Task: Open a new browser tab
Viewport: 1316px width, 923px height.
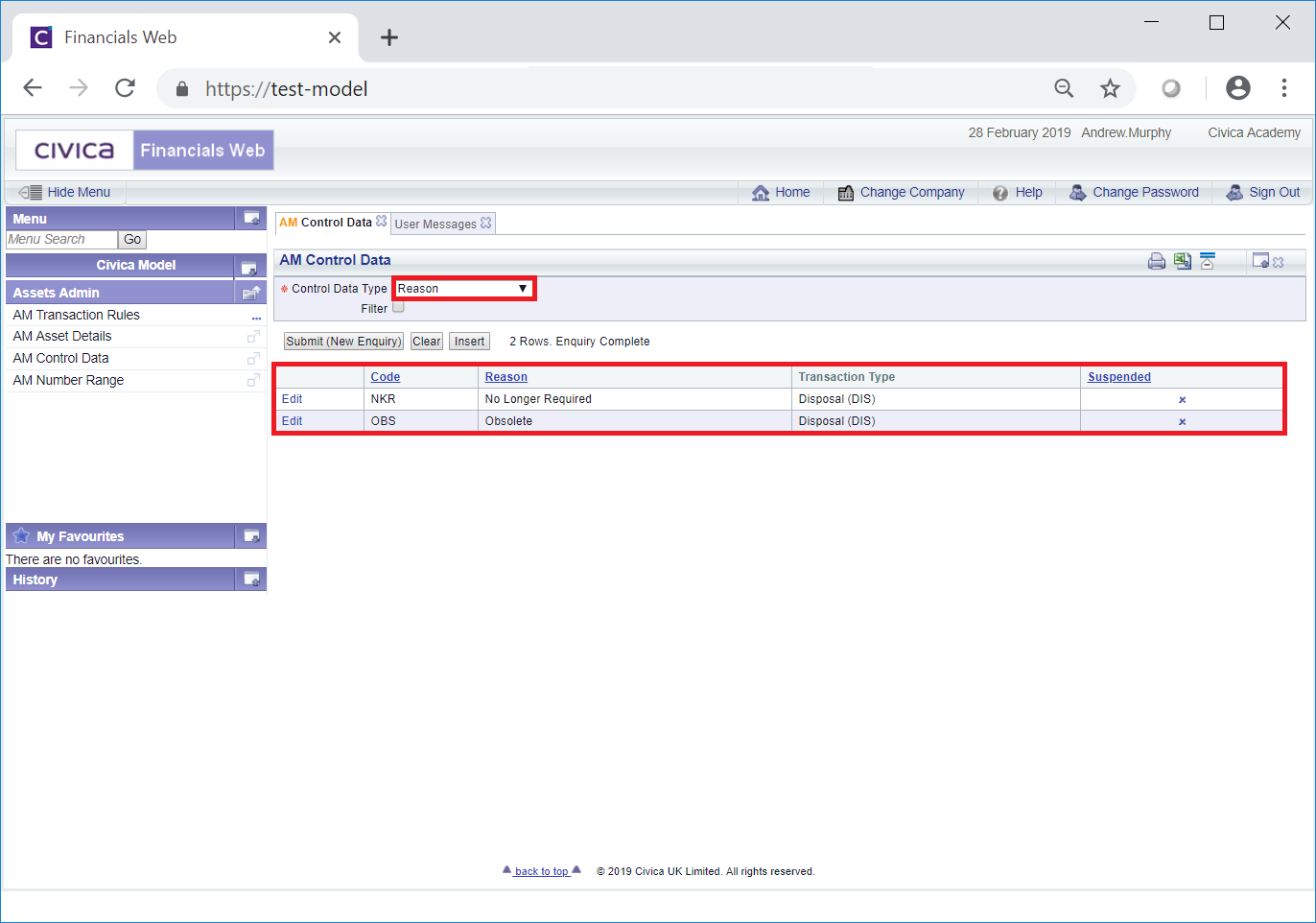Action: 388,37
